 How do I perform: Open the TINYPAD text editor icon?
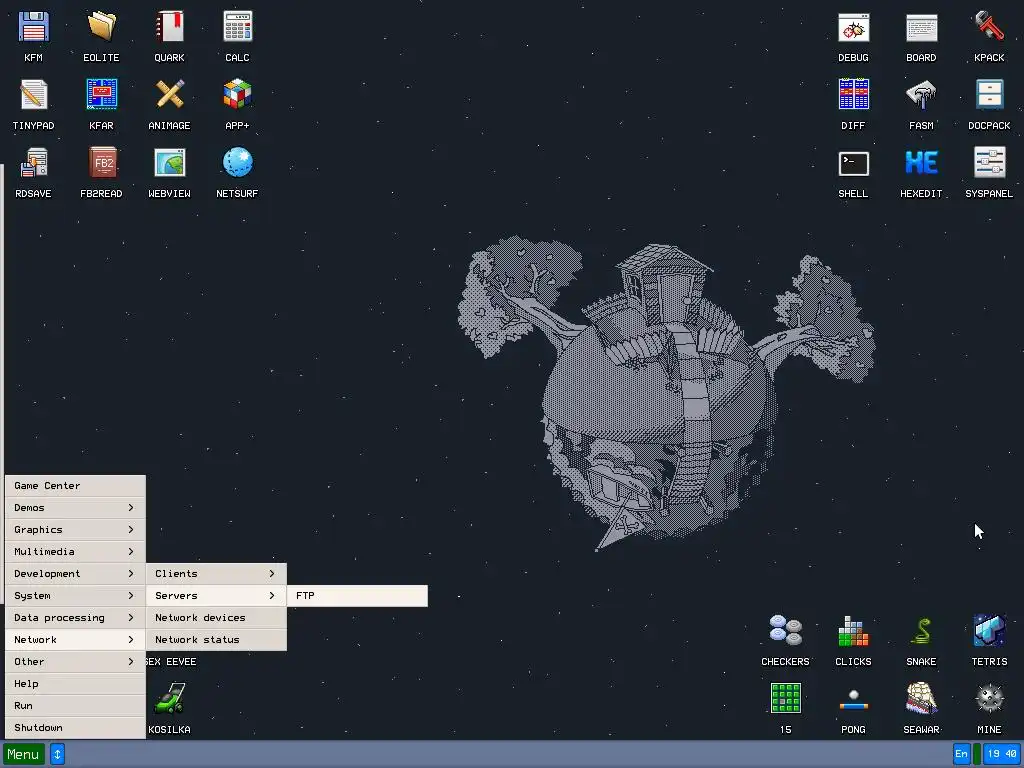(x=33, y=95)
